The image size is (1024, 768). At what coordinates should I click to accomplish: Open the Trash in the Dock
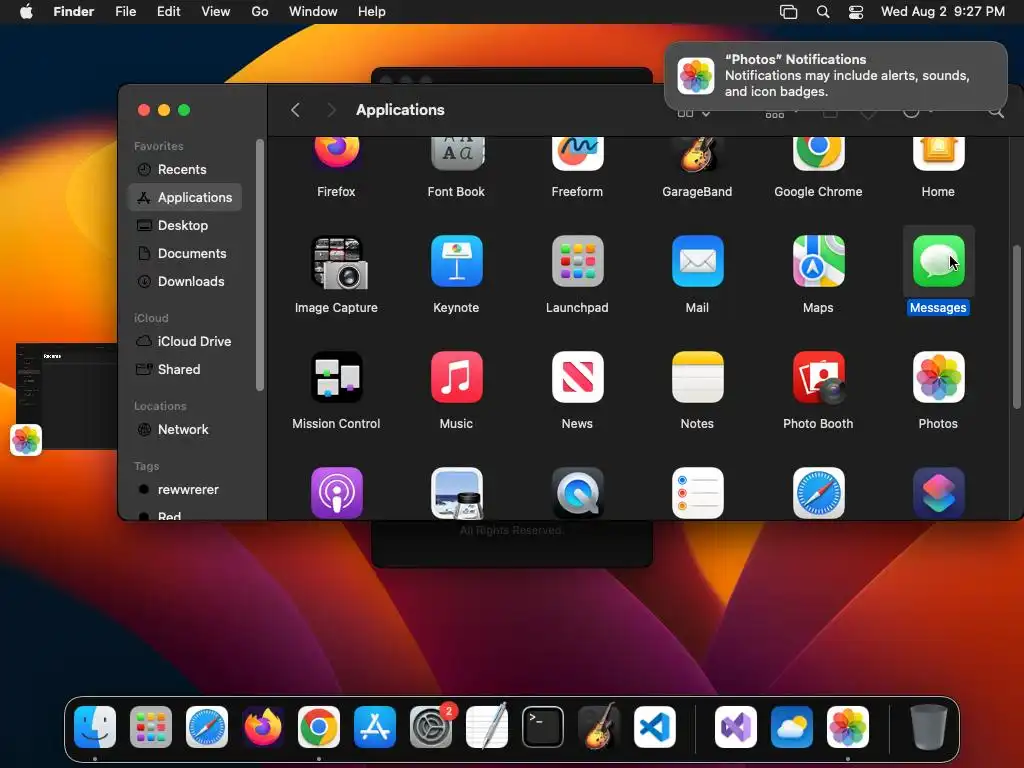929,727
